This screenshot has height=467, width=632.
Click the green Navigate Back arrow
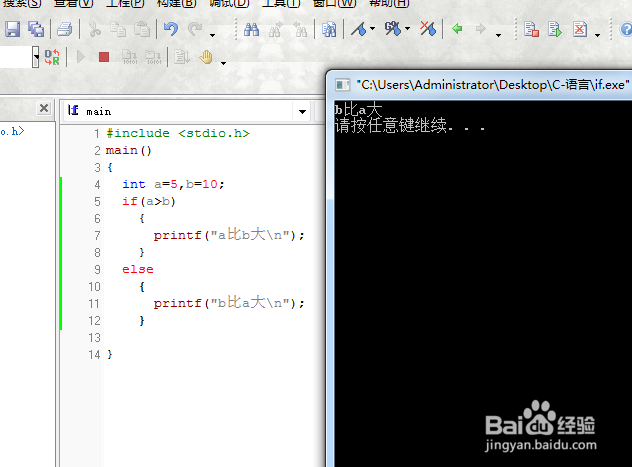[x=457, y=29]
